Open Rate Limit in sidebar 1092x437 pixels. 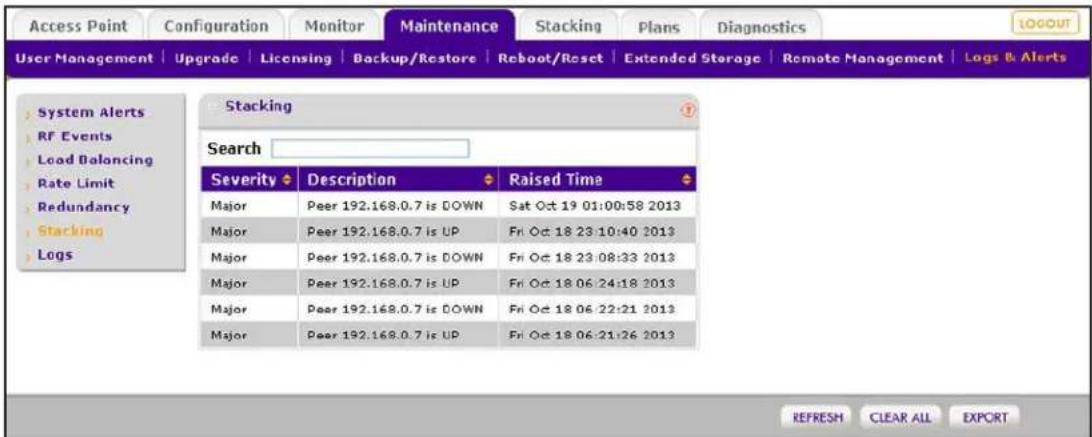click(75, 184)
